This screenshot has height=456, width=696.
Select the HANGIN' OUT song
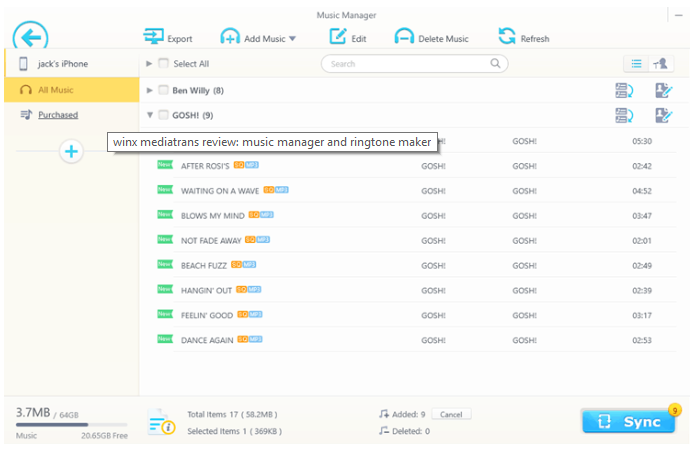pyautogui.click(x=415, y=290)
